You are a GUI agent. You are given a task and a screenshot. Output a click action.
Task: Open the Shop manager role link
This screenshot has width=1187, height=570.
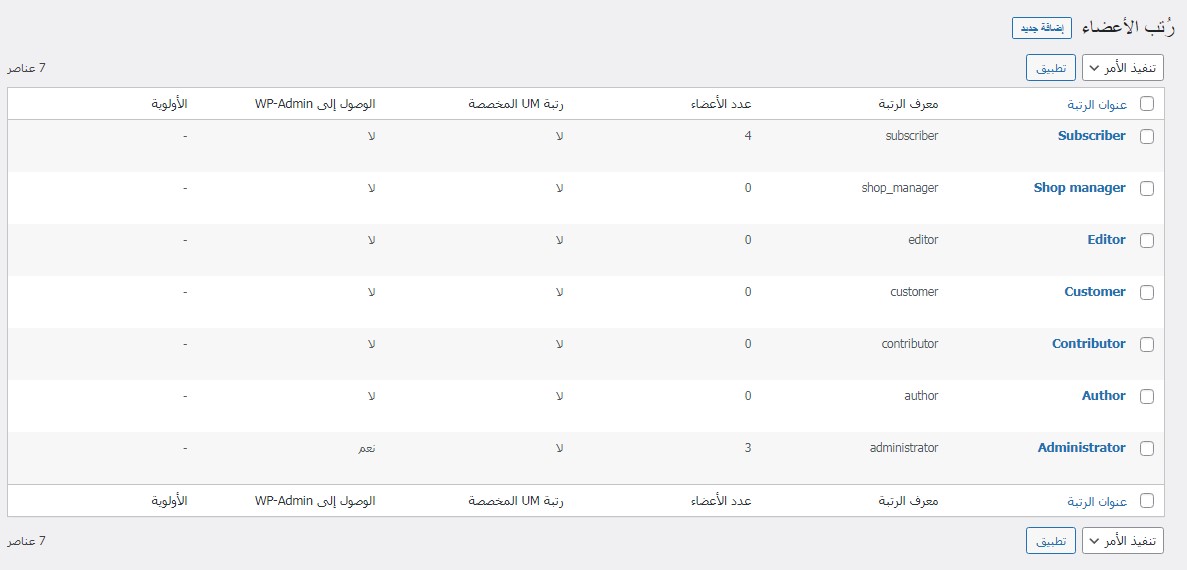1079,188
